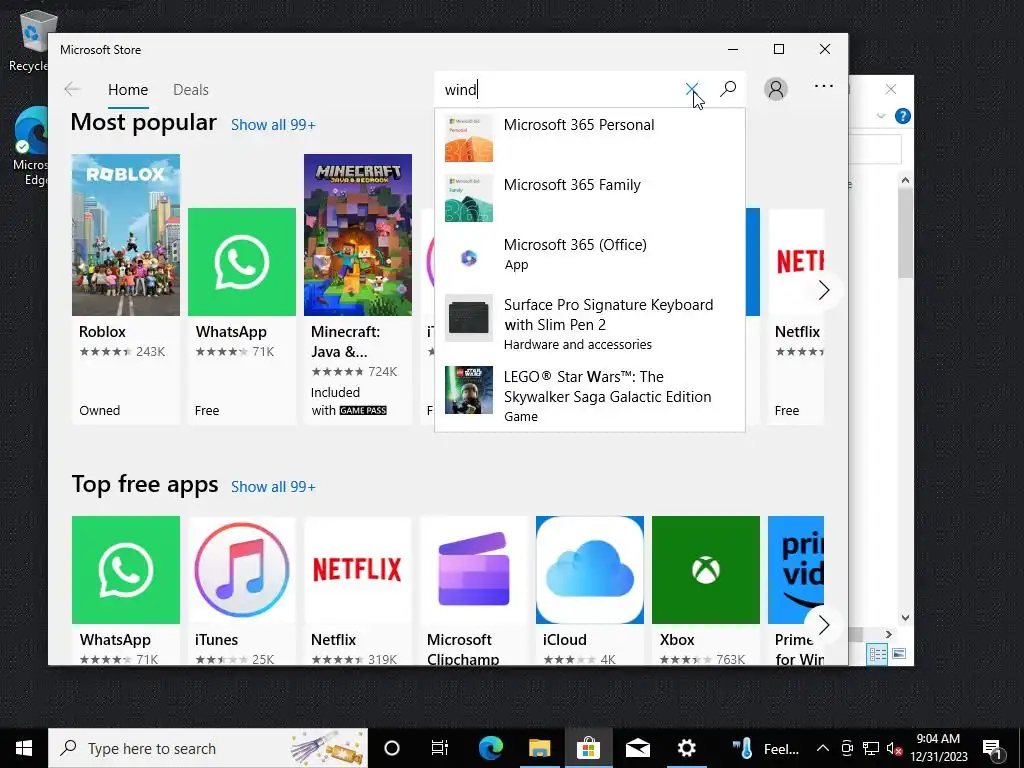Open Mail app from taskbar

coord(637,748)
